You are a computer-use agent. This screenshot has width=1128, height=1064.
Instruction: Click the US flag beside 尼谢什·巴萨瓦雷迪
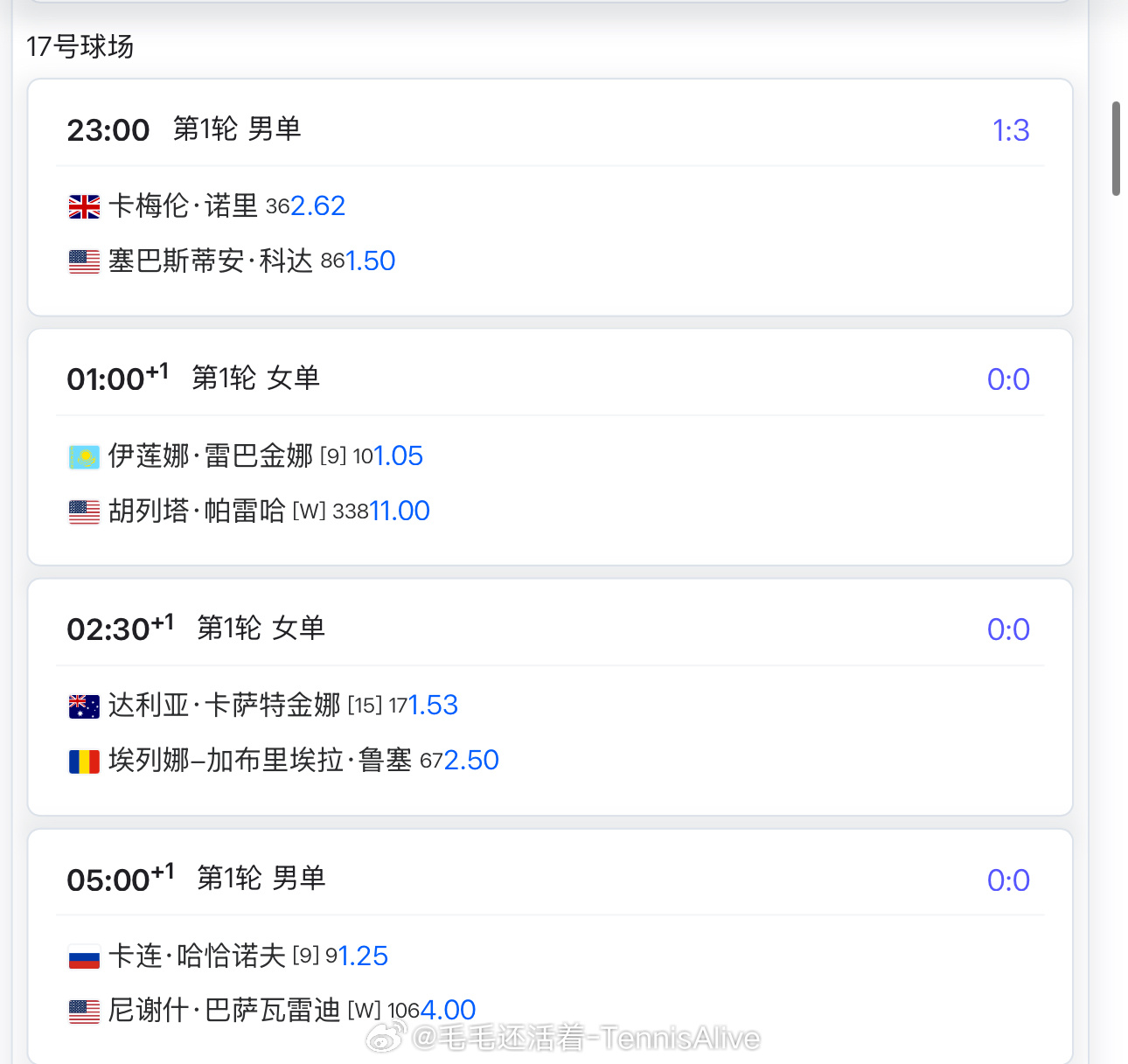click(84, 1012)
